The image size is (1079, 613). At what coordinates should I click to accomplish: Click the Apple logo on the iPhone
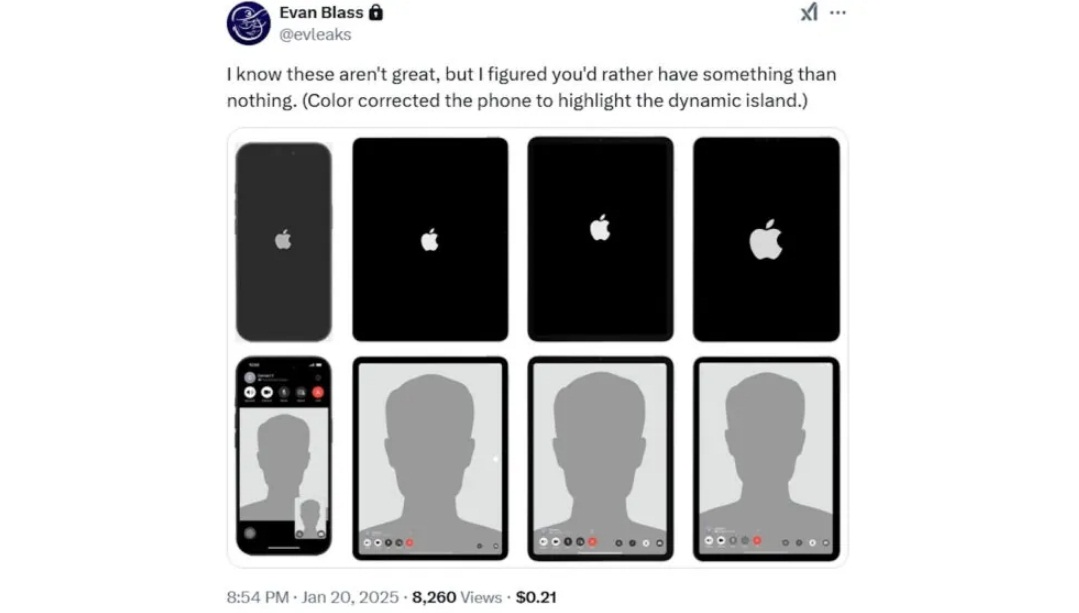283,239
